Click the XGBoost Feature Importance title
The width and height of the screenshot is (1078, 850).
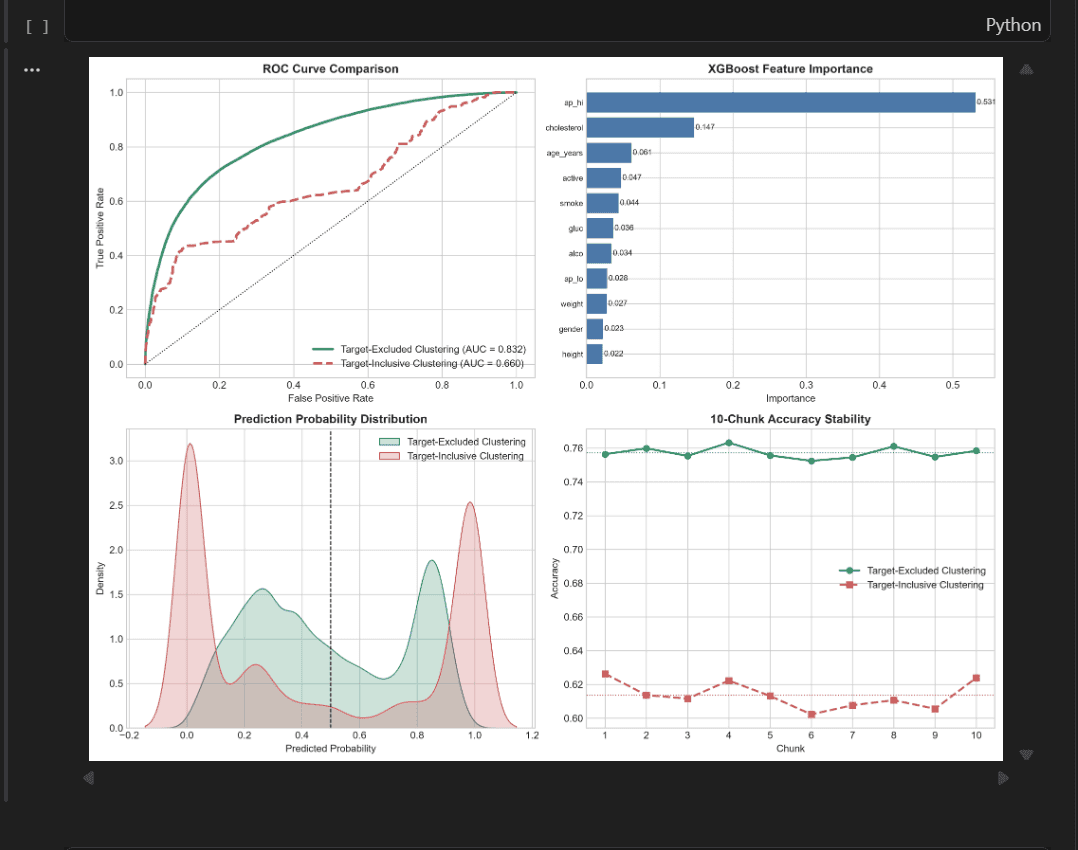[x=790, y=69]
